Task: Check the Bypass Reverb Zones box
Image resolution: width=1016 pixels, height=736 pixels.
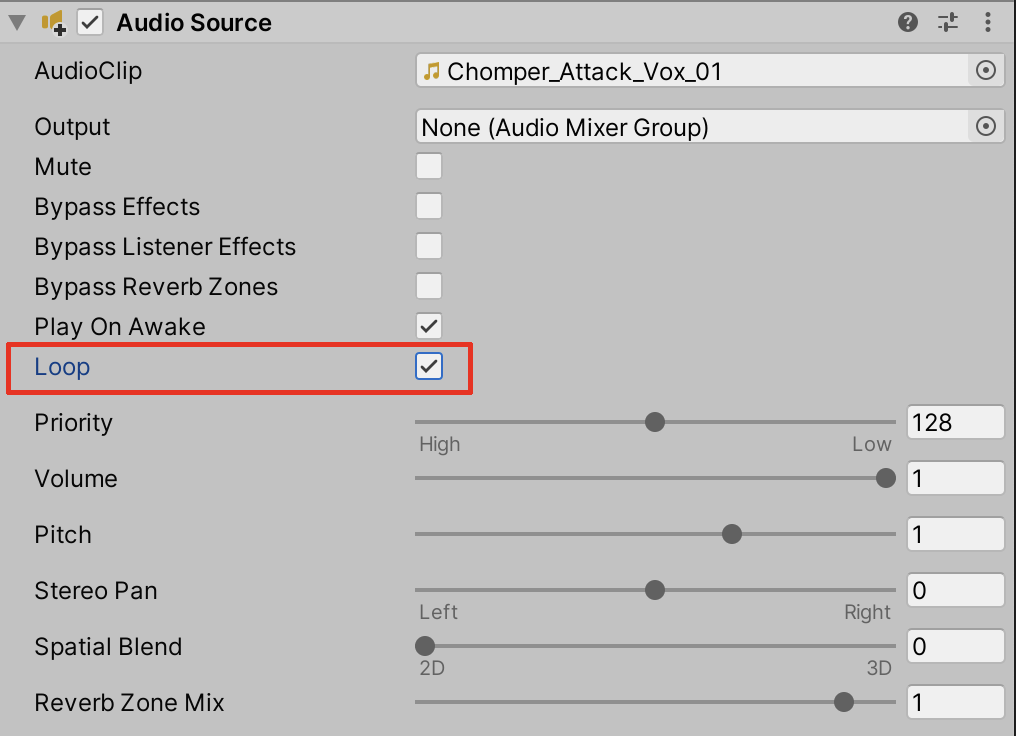Action: click(x=429, y=286)
